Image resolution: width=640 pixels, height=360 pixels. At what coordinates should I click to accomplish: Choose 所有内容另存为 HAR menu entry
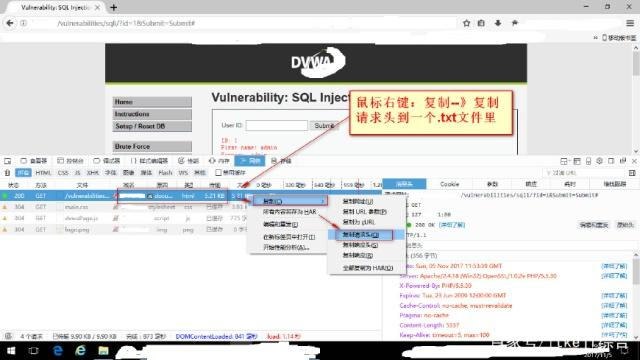(x=289, y=212)
